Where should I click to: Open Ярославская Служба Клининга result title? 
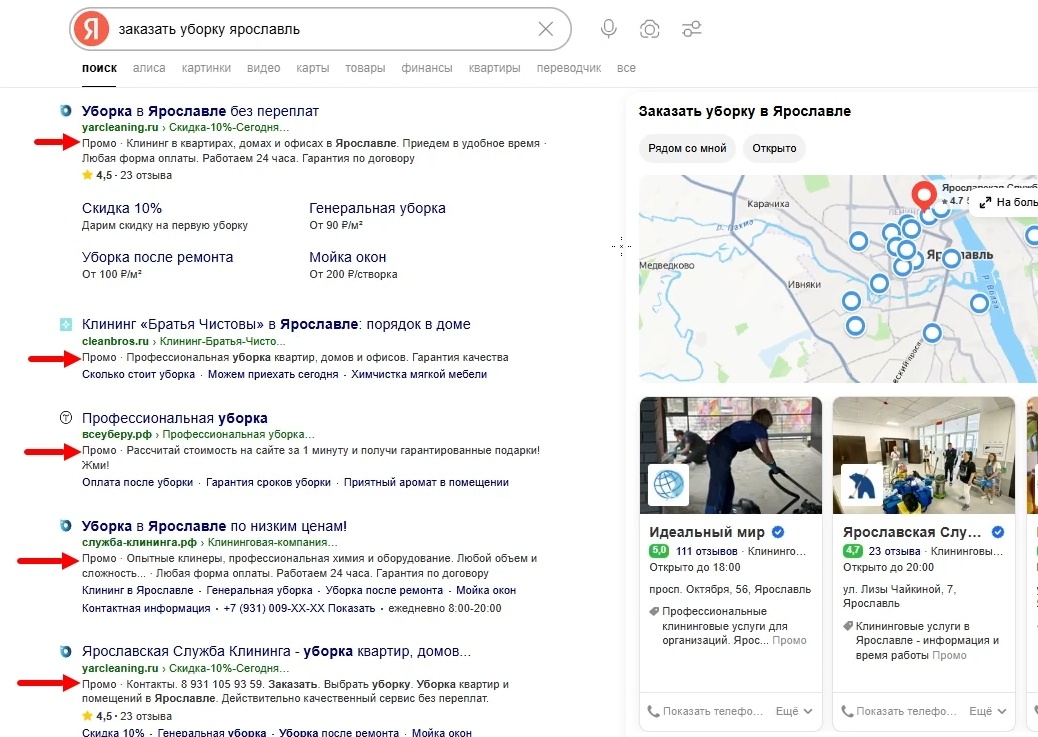(276, 652)
